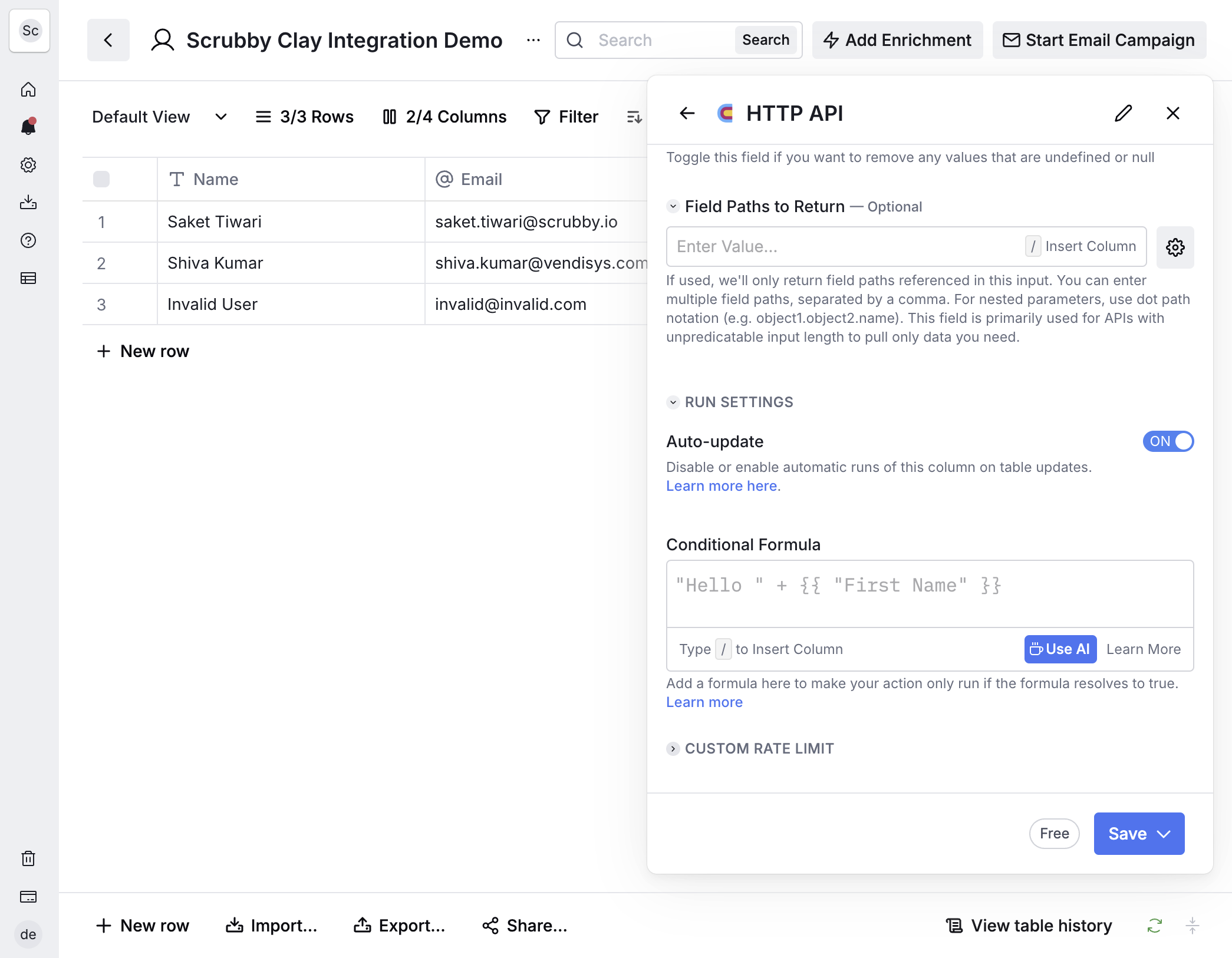1232x958 pixels.
Task: Click the pencil edit icon in the HTTP API panel
Action: click(1124, 113)
